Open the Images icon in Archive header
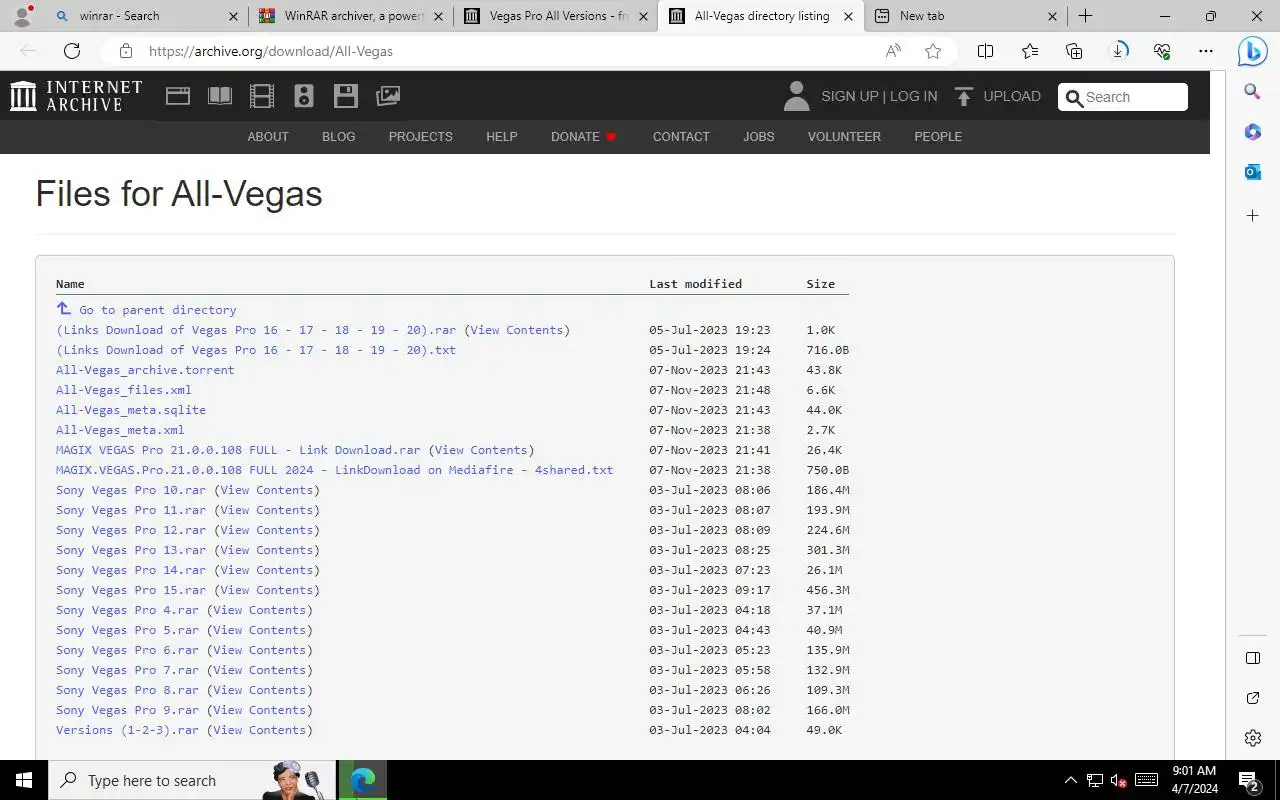The image size is (1280, 800). coord(388,96)
